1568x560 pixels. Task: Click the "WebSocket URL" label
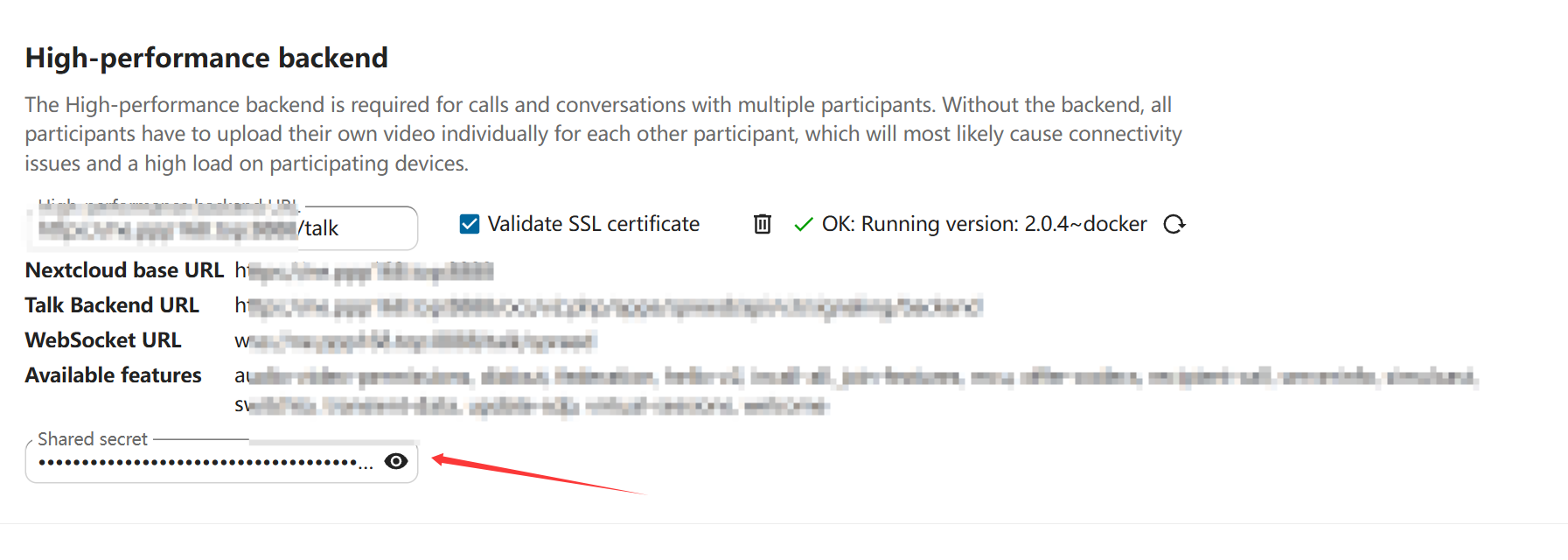point(103,340)
